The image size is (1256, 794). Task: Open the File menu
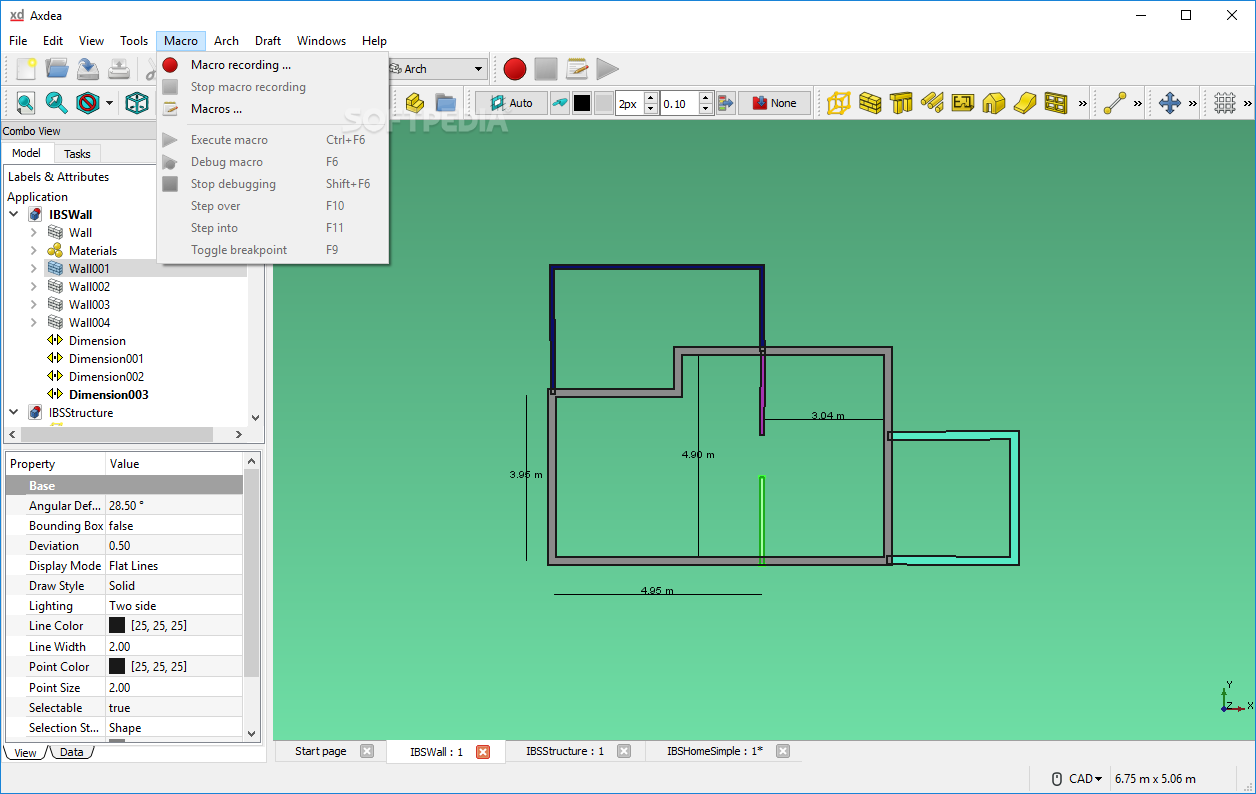click(18, 41)
